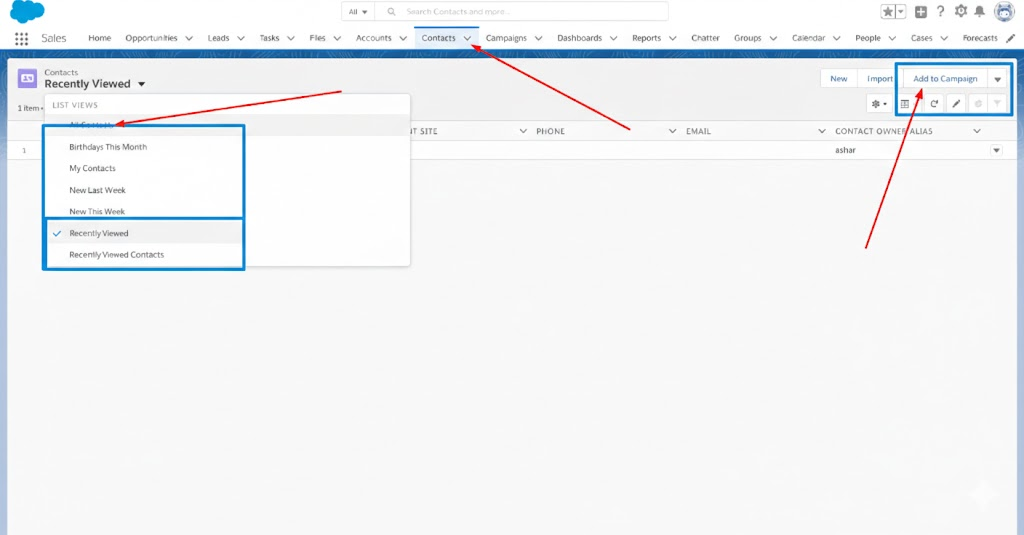
Task: Click the table display toggle icon
Action: click(x=905, y=104)
